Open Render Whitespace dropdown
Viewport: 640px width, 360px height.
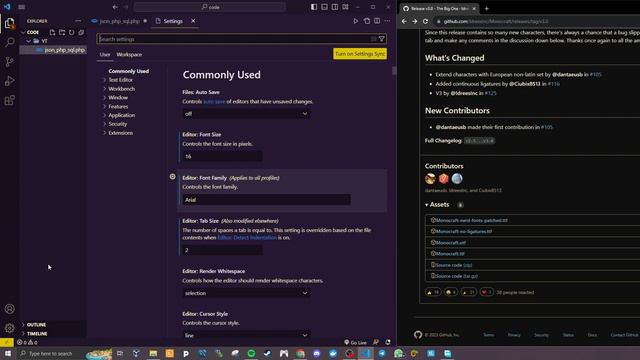(246, 293)
